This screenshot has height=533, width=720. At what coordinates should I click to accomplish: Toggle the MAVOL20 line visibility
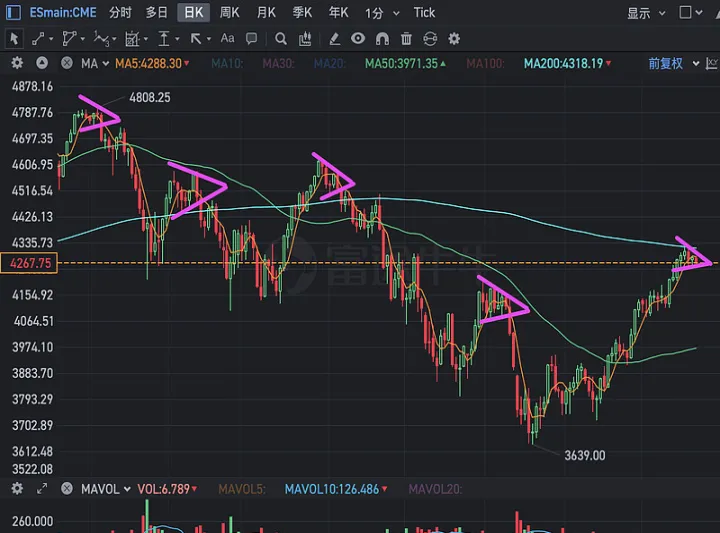coord(435,489)
